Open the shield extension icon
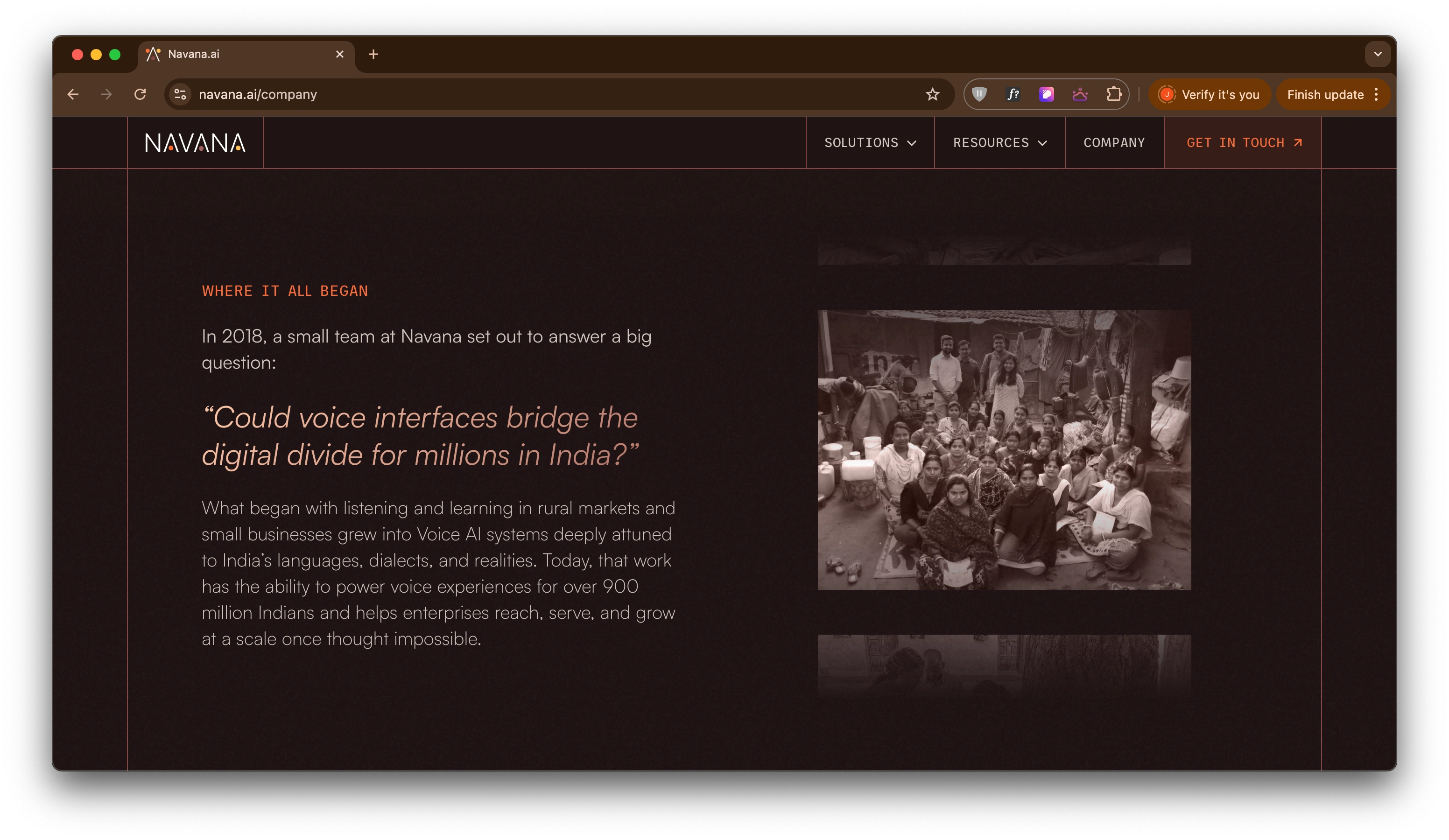The image size is (1449, 840). pyautogui.click(x=979, y=94)
